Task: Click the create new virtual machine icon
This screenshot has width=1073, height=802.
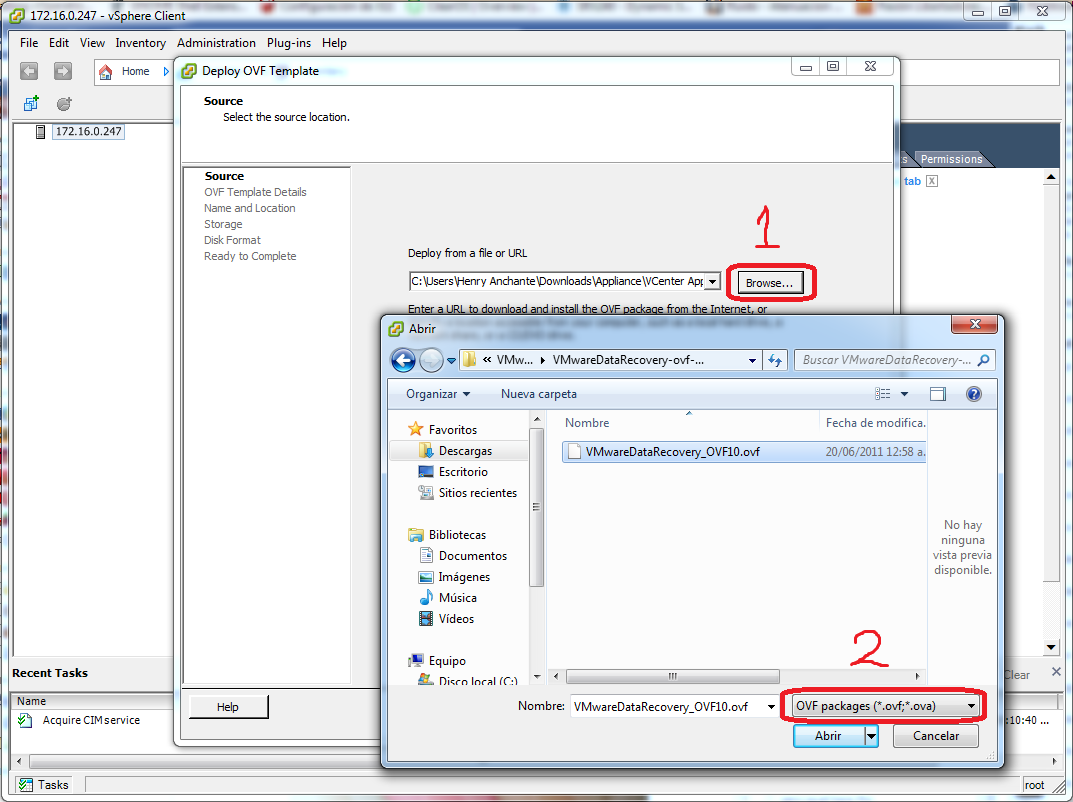Action: click(30, 103)
